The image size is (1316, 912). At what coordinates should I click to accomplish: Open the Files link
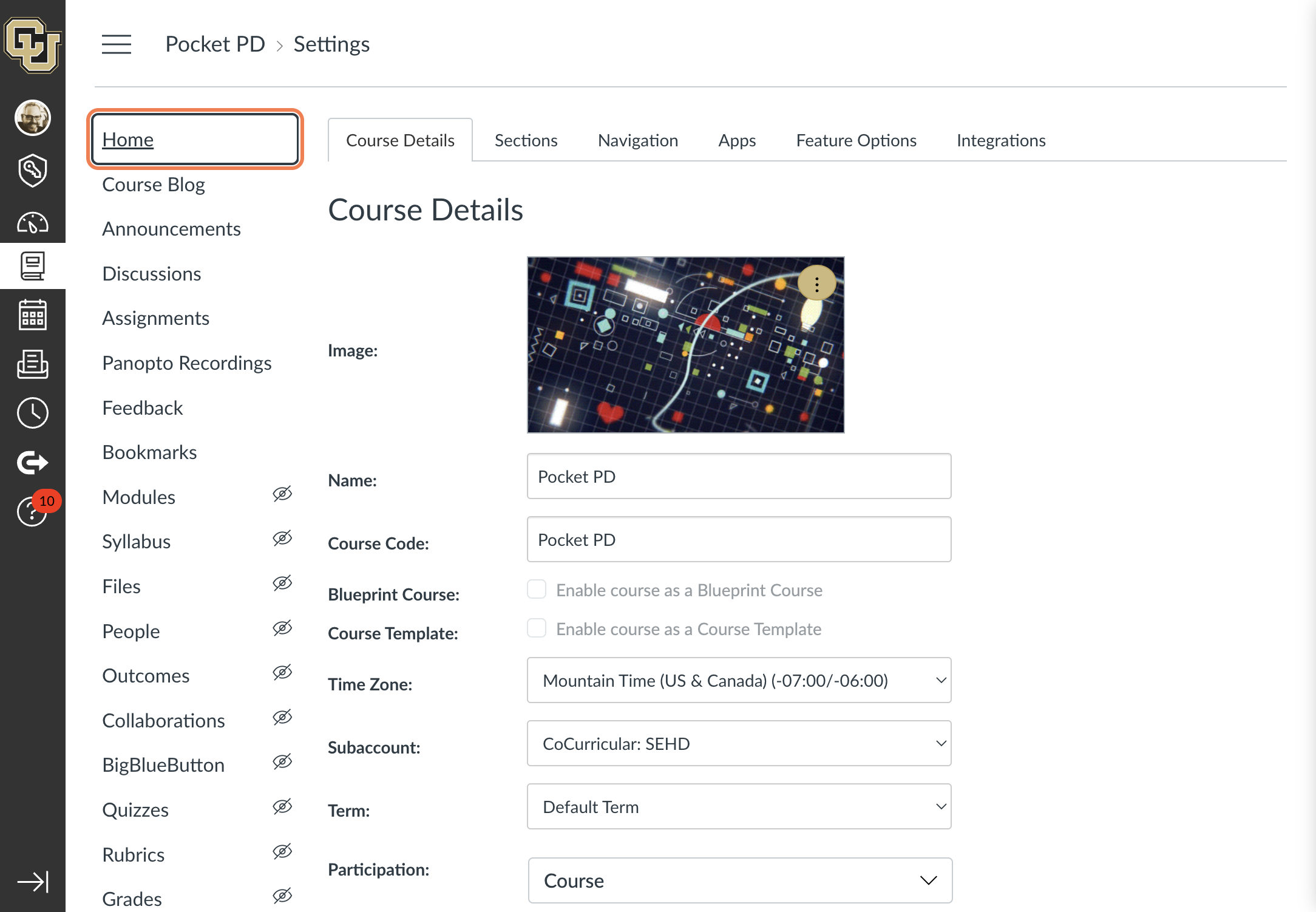point(121,587)
